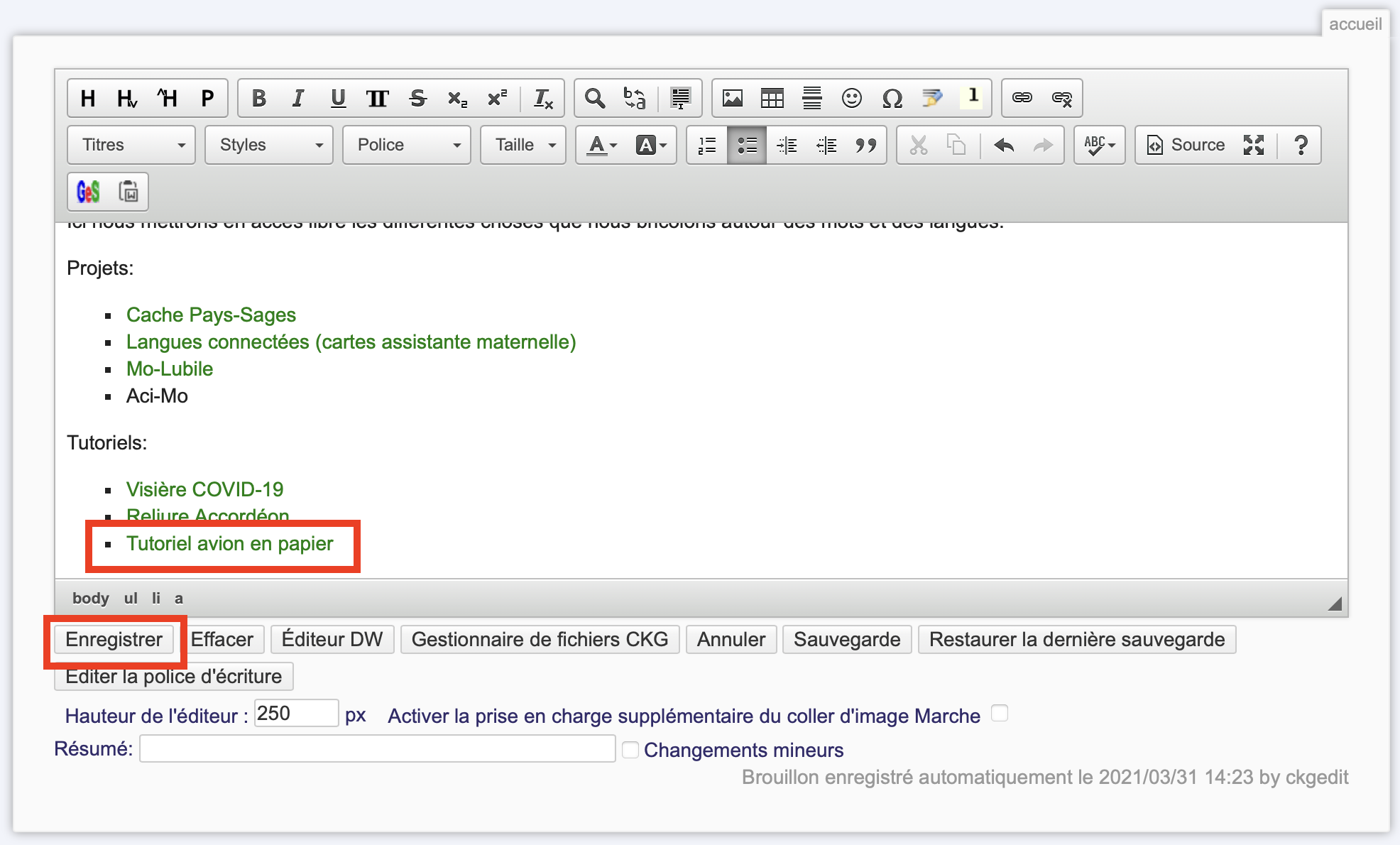Insert an image via toolbar
The width and height of the screenshot is (1400, 845).
(732, 98)
